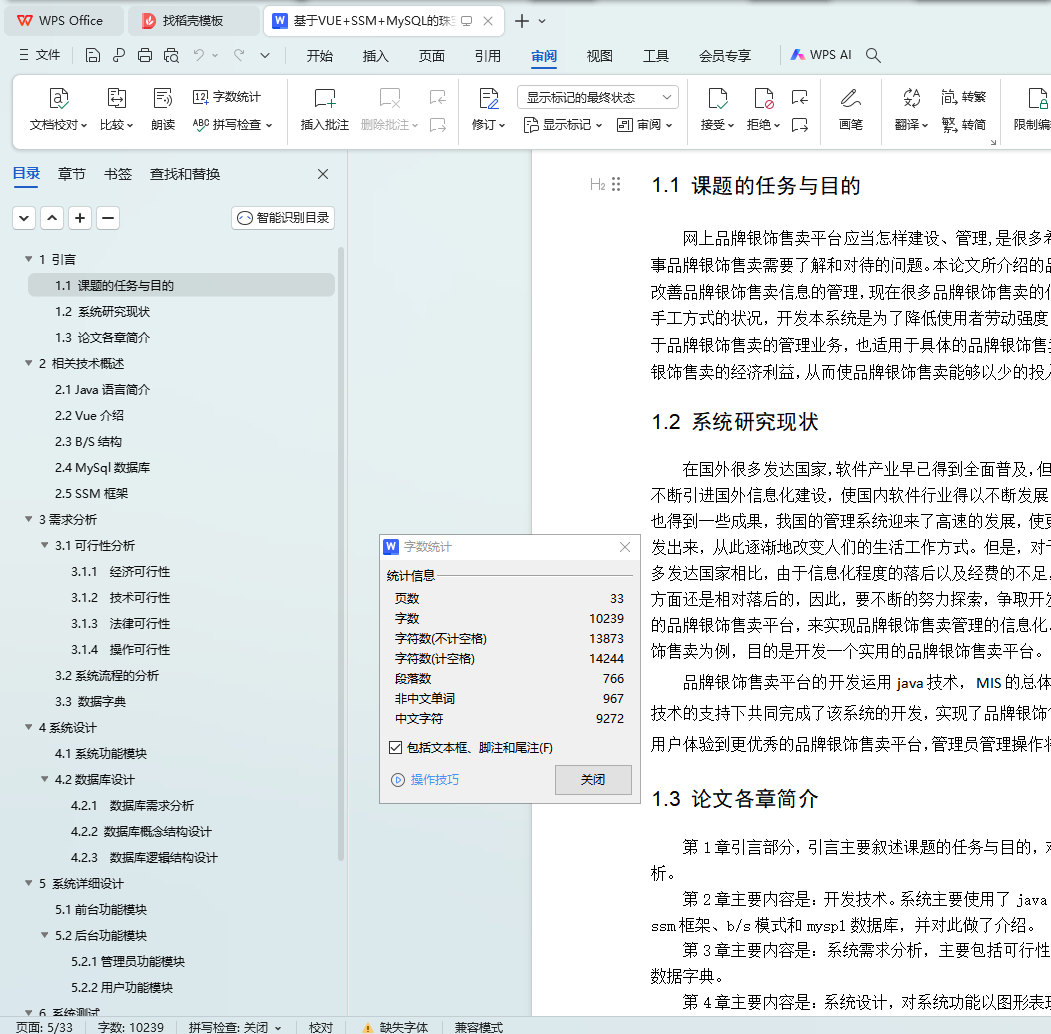The height and width of the screenshot is (1034, 1051).
Task: Switch navigation pane to 书签
Action: coord(118,174)
